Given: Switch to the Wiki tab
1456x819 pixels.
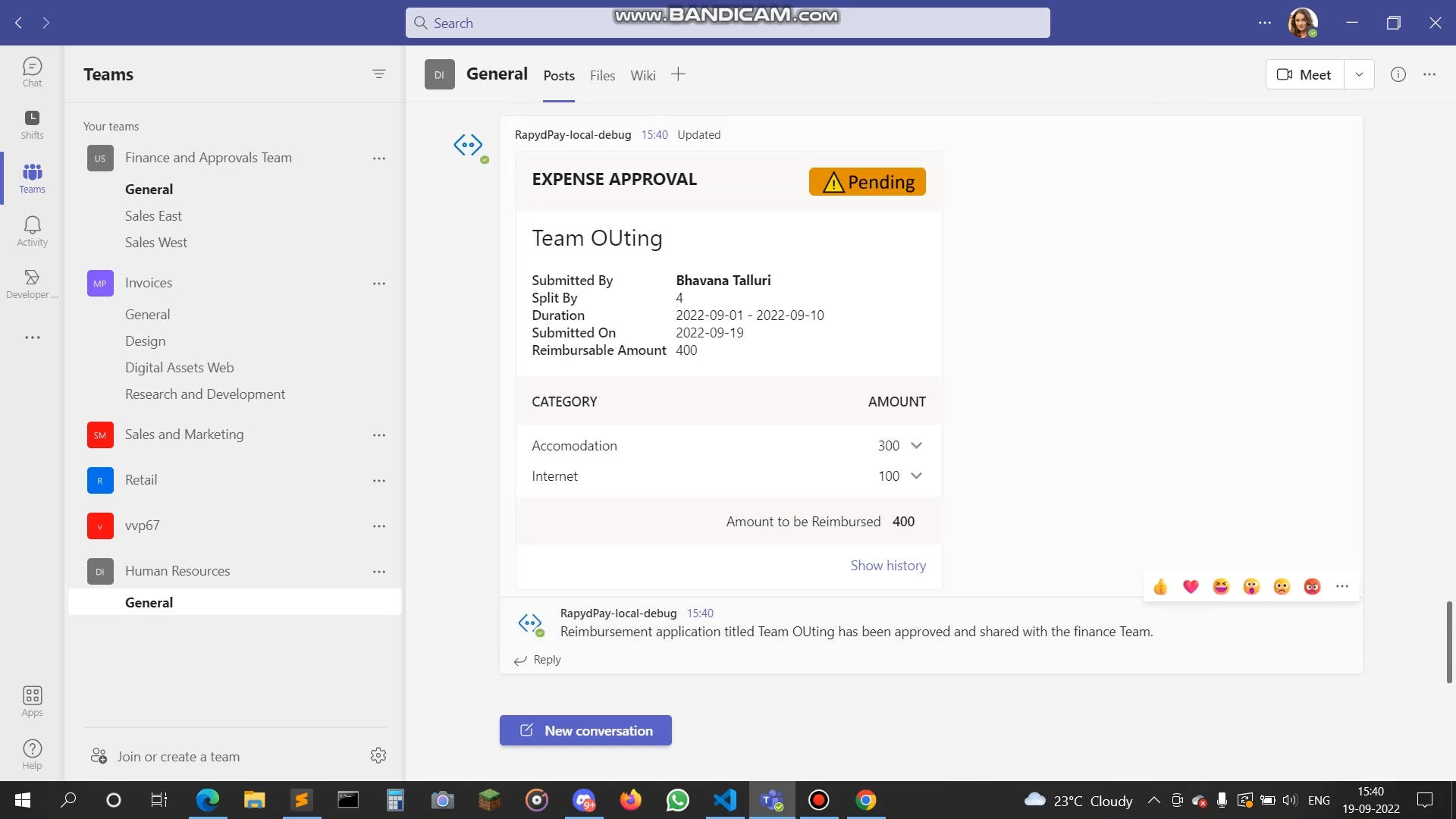Looking at the screenshot, I should [642, 76].
